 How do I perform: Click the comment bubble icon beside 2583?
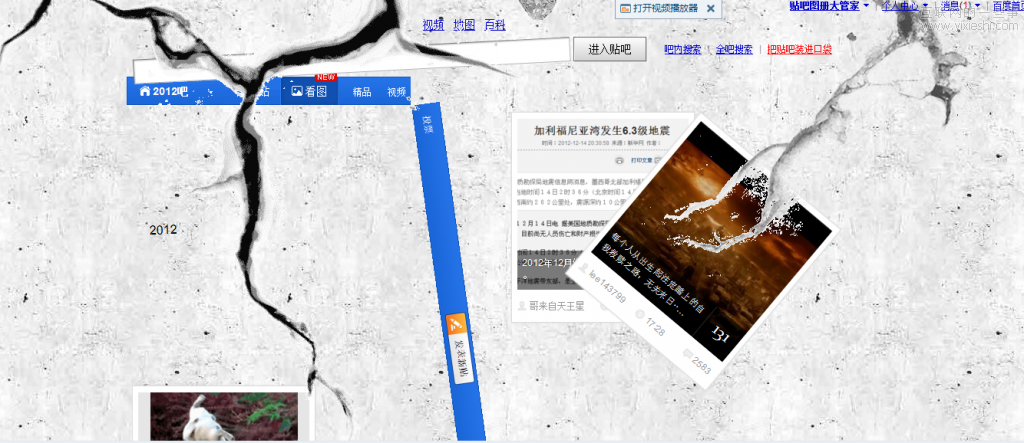[x=687, y=353]
